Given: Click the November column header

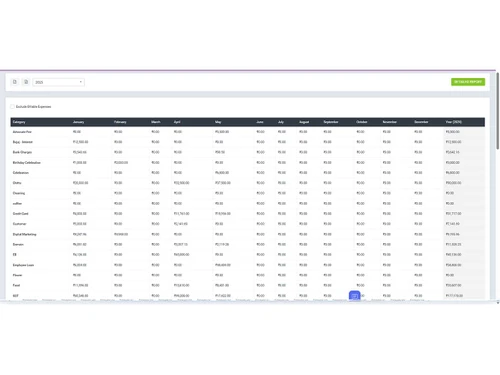Looking at the screenshot, I should click(390, 122).
